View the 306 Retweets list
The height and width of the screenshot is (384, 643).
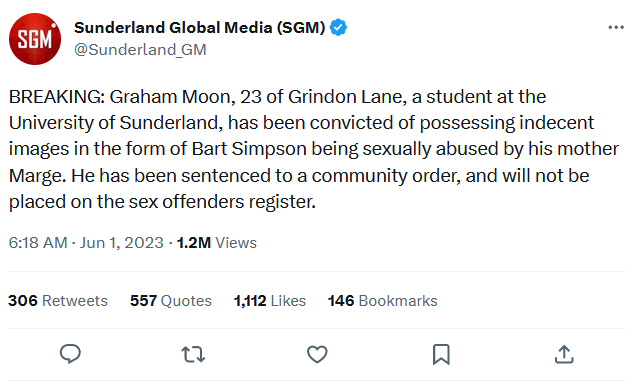pos(58,301)
